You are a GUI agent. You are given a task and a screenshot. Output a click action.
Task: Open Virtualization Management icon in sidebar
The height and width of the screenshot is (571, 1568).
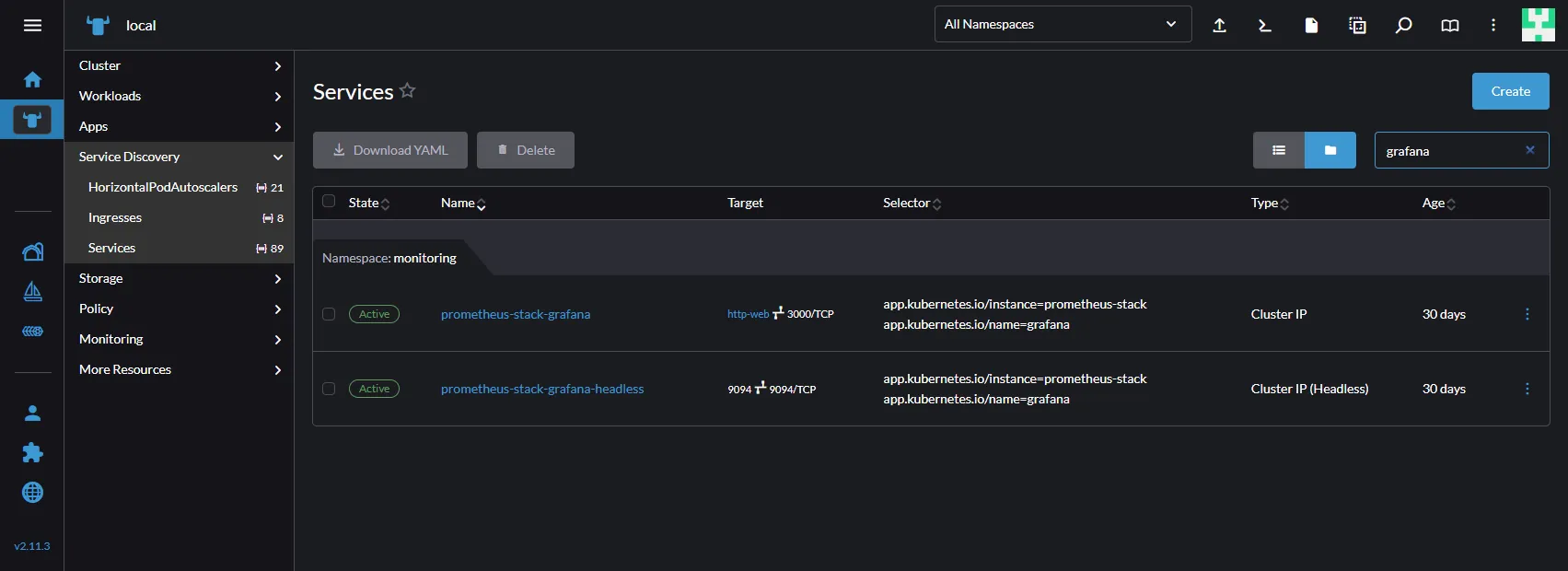pyautogui.click(x=32, y=332)
